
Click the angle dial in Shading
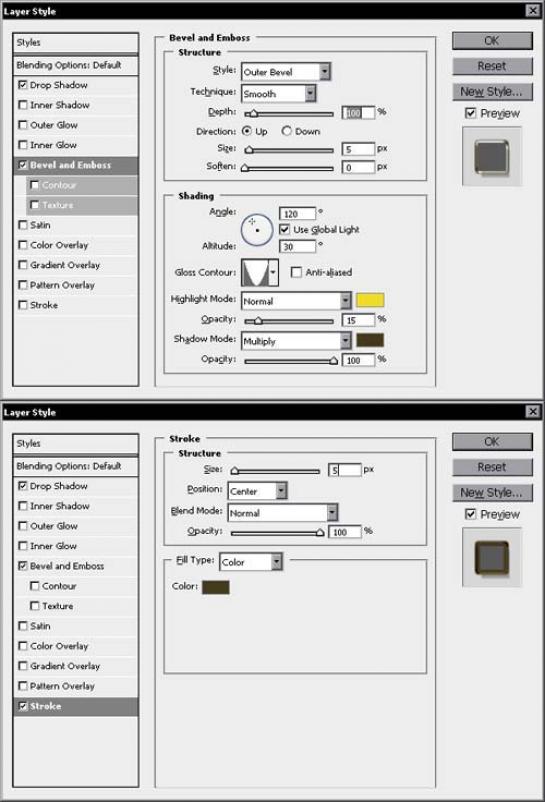point(256,230)
